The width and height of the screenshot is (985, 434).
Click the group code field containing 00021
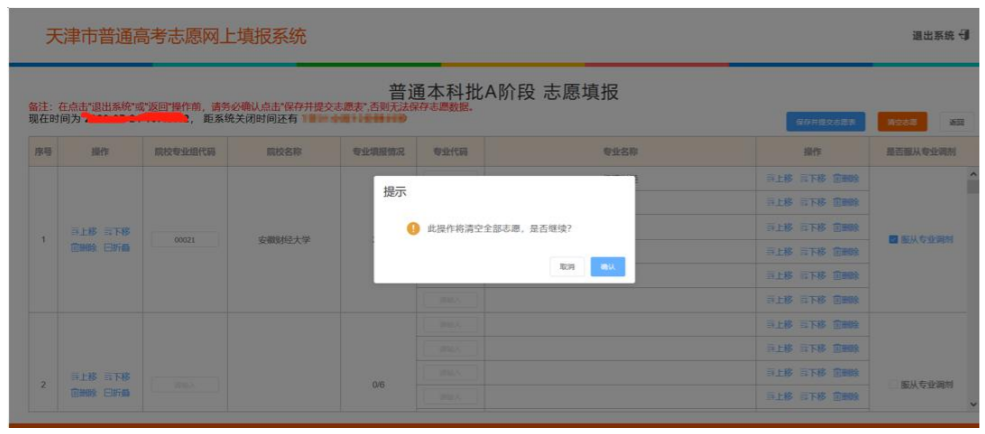(185, 240)
